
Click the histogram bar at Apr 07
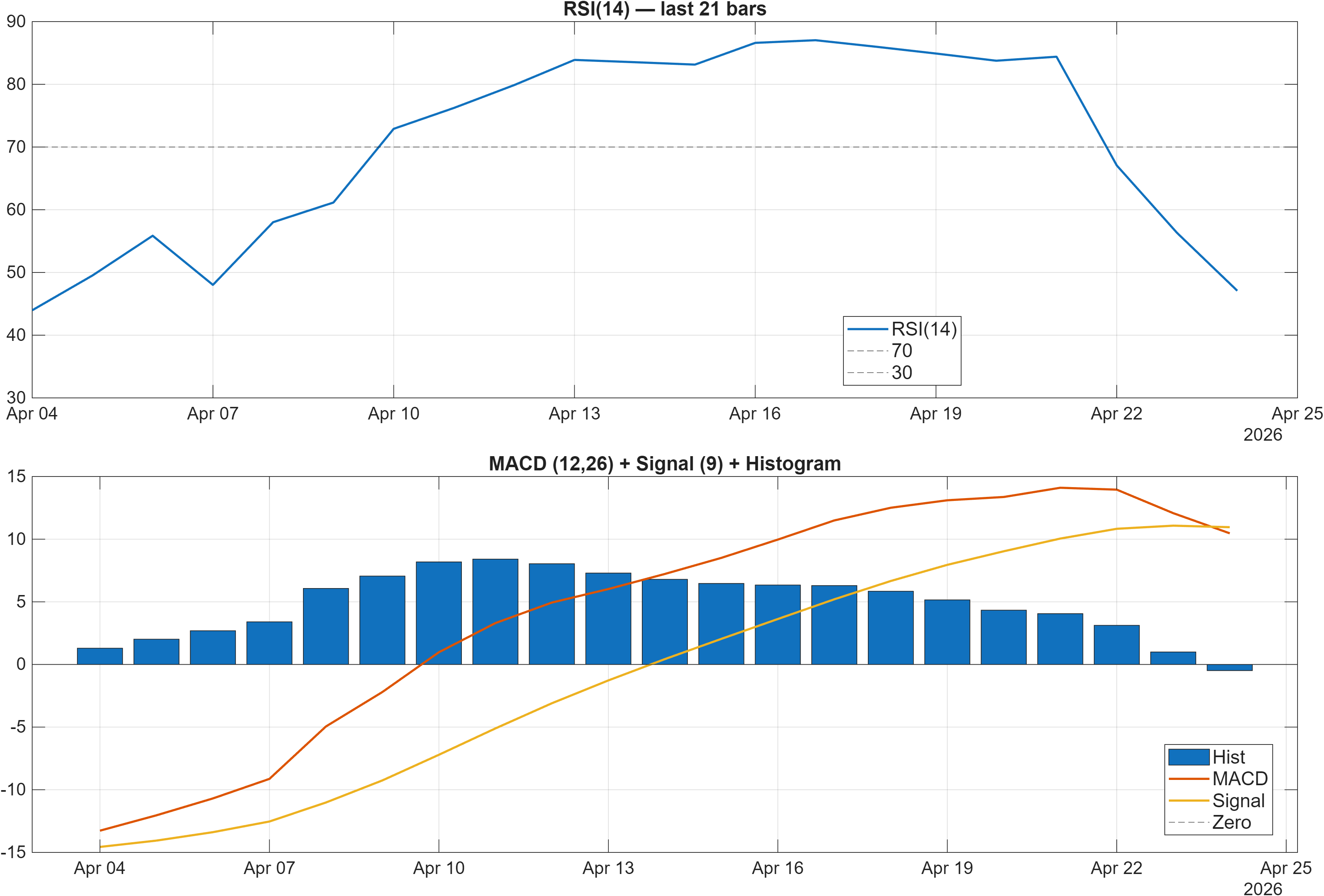[x=269, y=643]
